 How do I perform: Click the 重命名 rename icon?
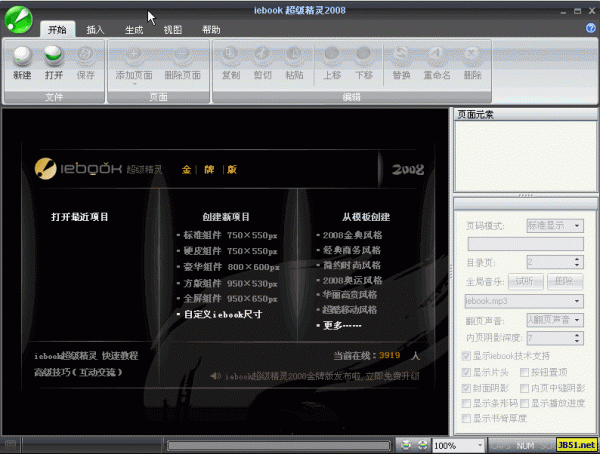(437, 56)
